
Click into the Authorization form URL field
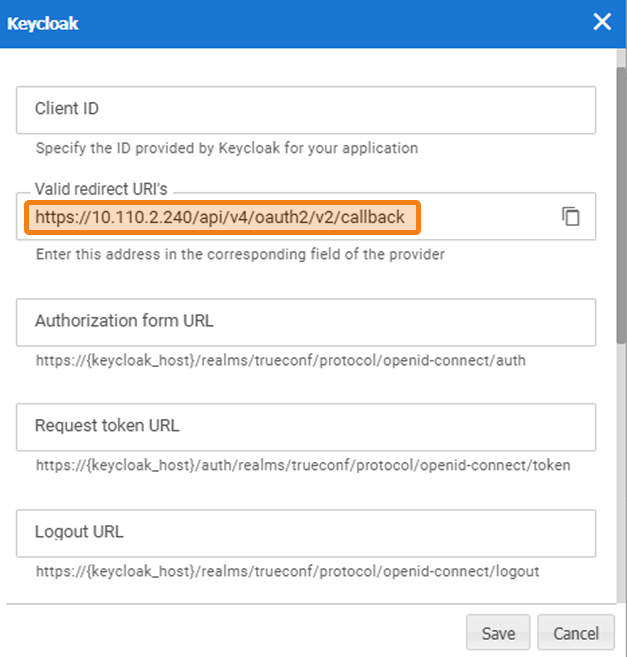tap(306, 322)
